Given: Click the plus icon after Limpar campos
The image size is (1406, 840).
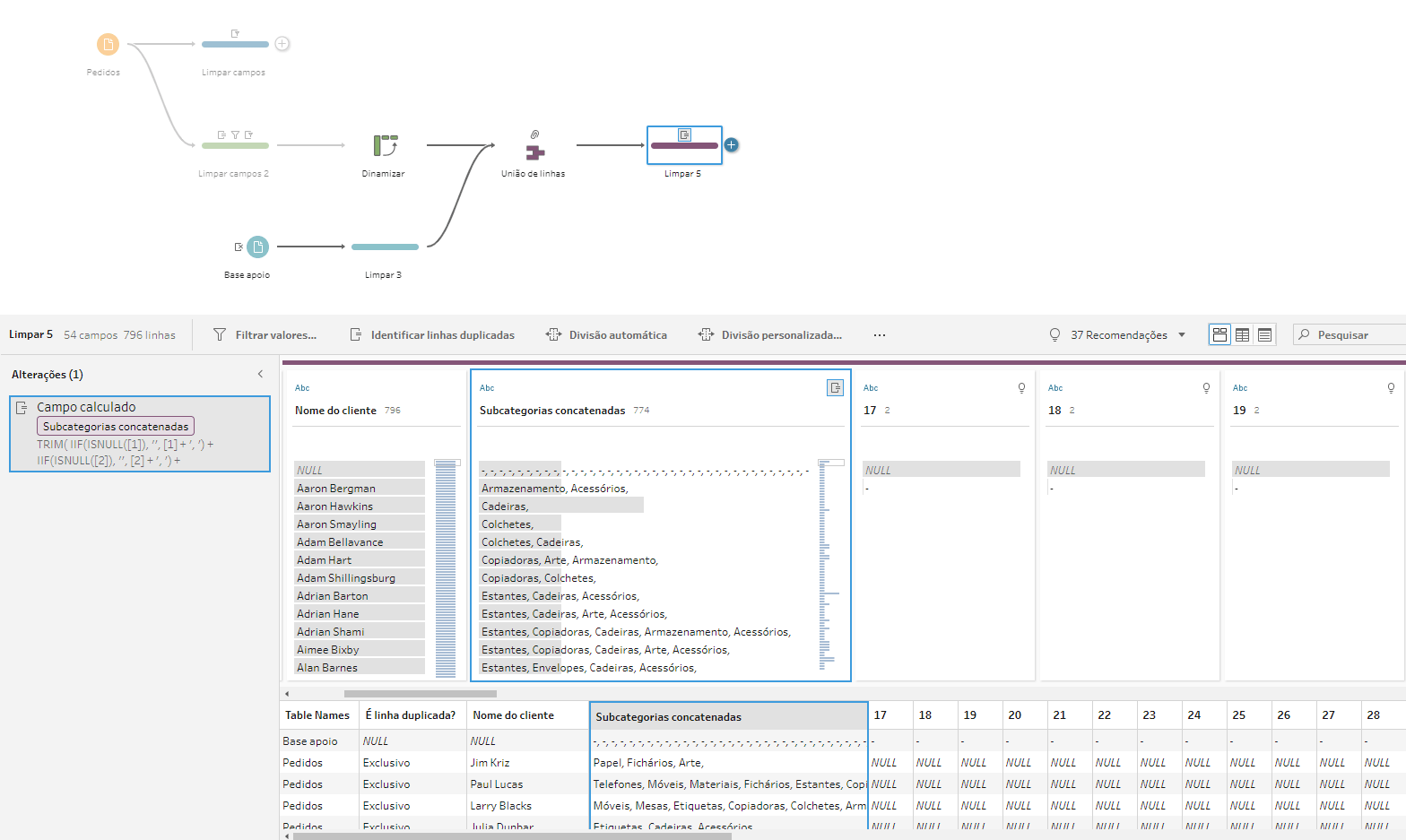Looking at the screenshot, I should click(282, 44).
